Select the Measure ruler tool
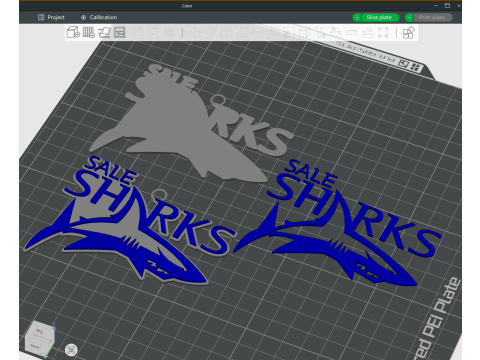This screenshot has height=360, width=480. click(x=351, y=32)
